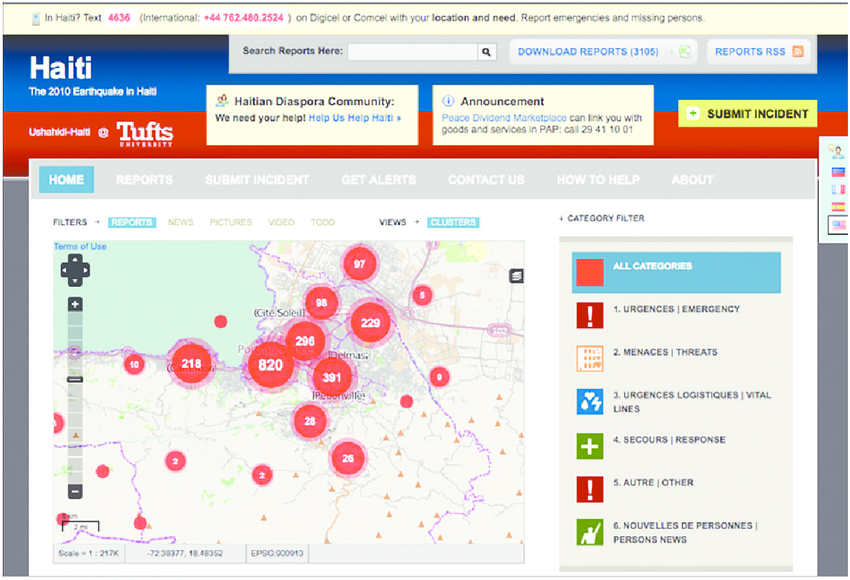Click the yellow Submit Incident button

[748, 113]
